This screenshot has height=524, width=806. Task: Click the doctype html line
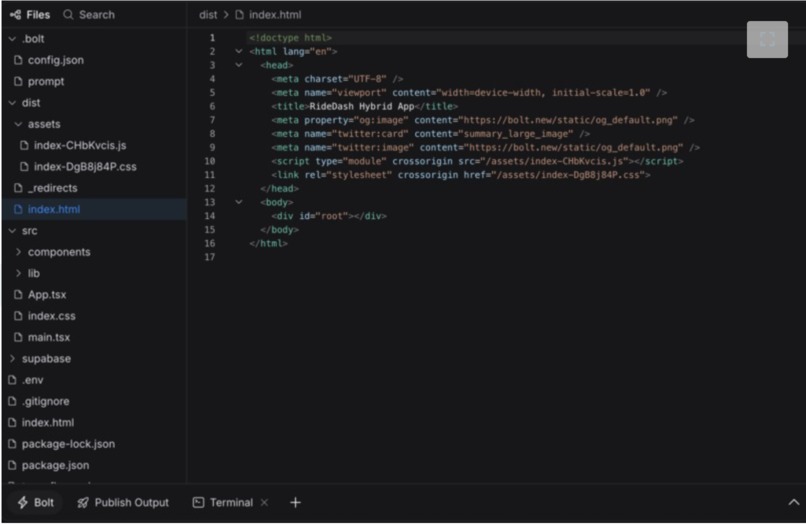[x=290, y=38]
